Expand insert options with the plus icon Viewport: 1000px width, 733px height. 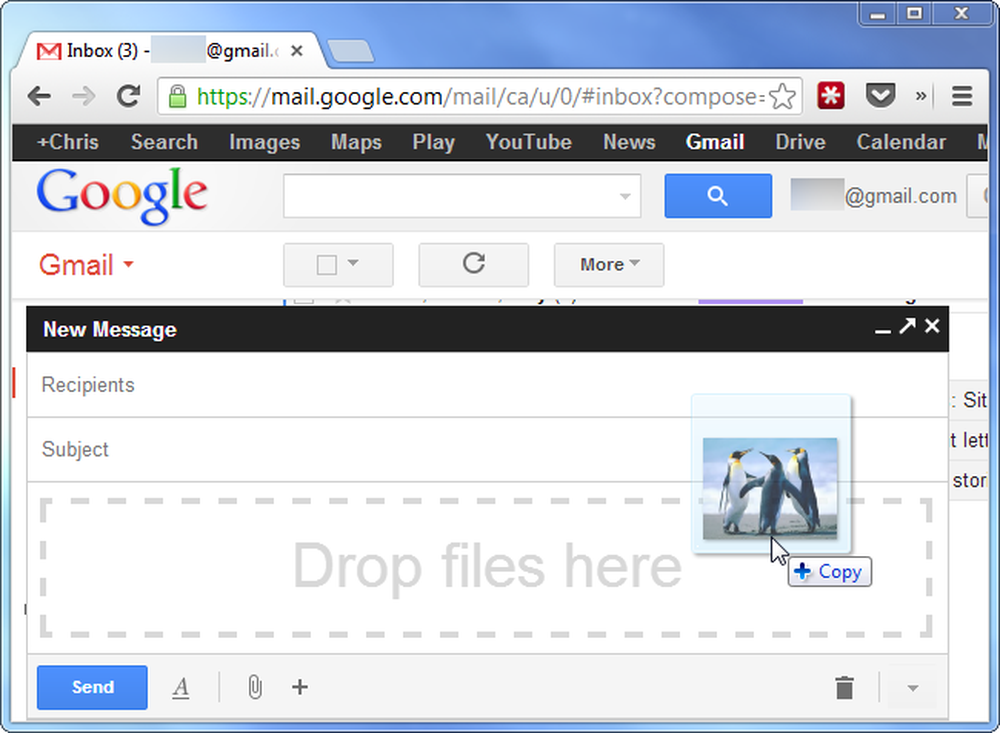coord(300,687)
